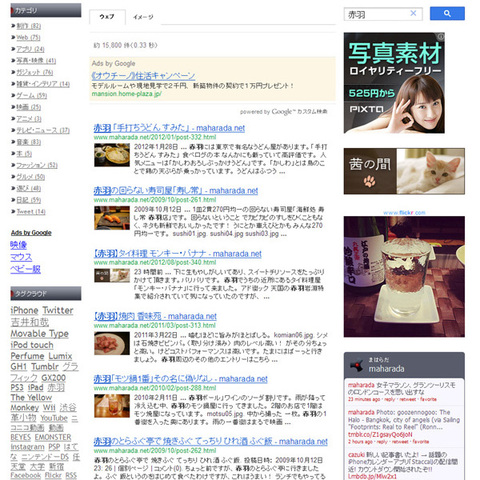Click the PIXTA 写真素材 banner ad
This screenshot has width=480, height=480.
[394, 83]
